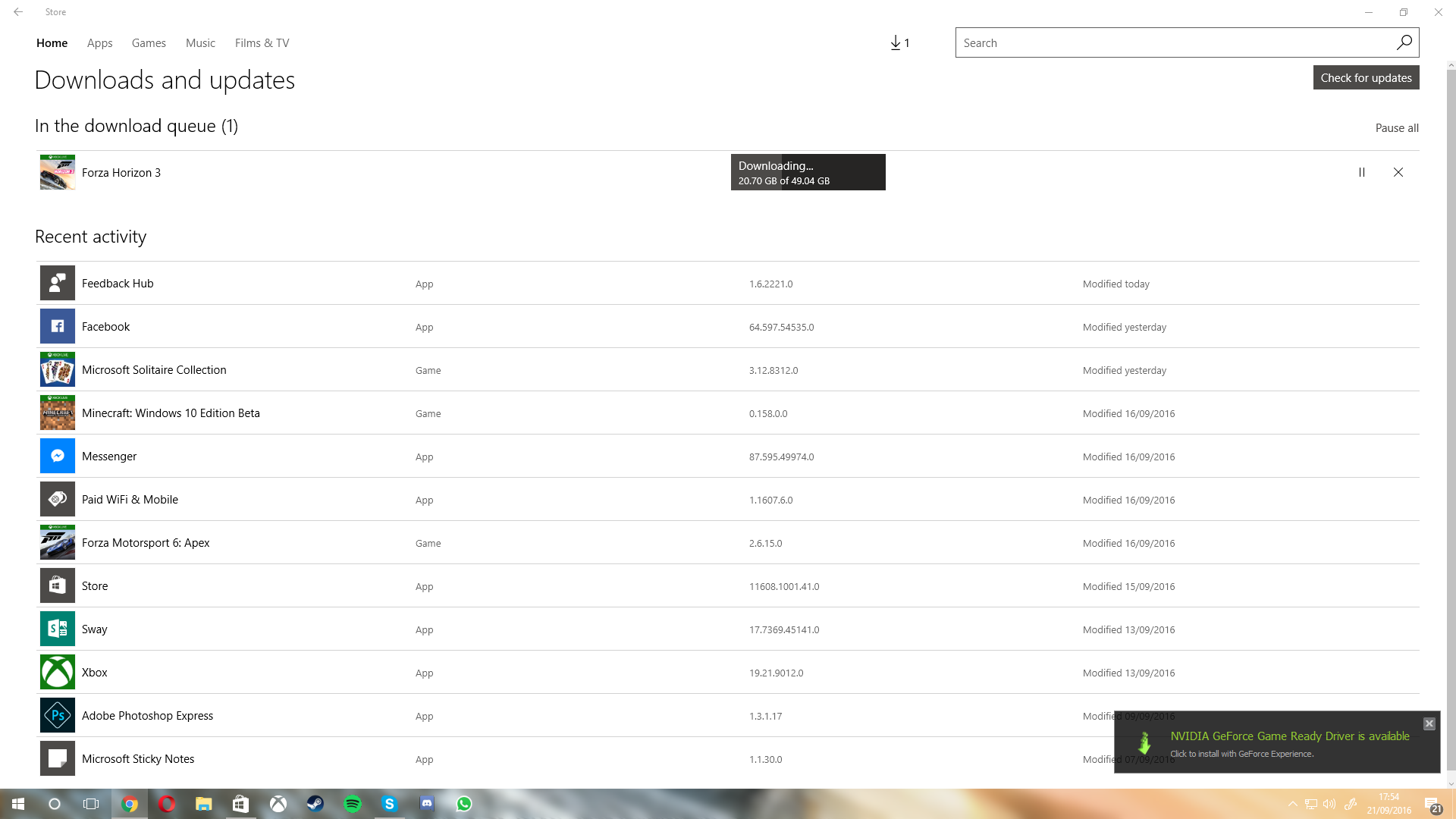Screen dimensions: 1456x819
Task: Show hidden system tray icons
Action: point(1292,804)
